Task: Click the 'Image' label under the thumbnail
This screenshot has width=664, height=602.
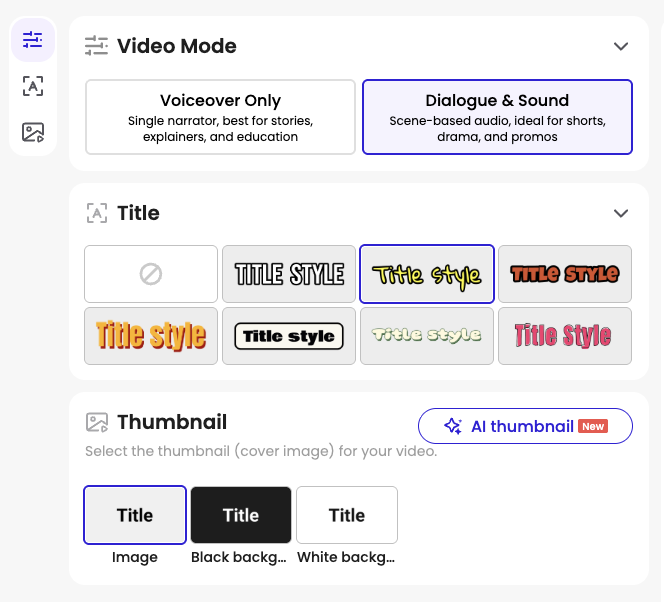Action: coord(135,557)
